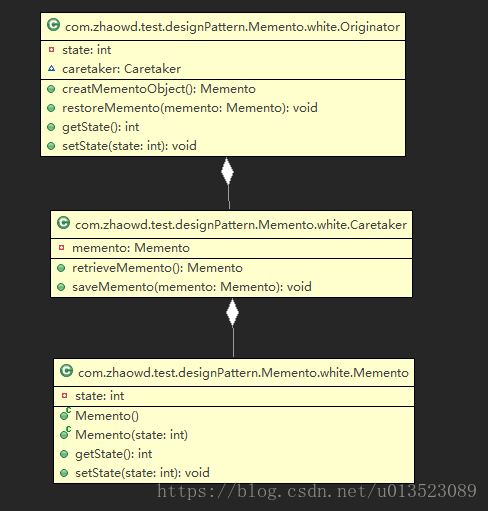The width and height of the screenshot is (488, 511).
Task: Click the green icon beside Originator's getState(): int
Action: coord(51,127)
